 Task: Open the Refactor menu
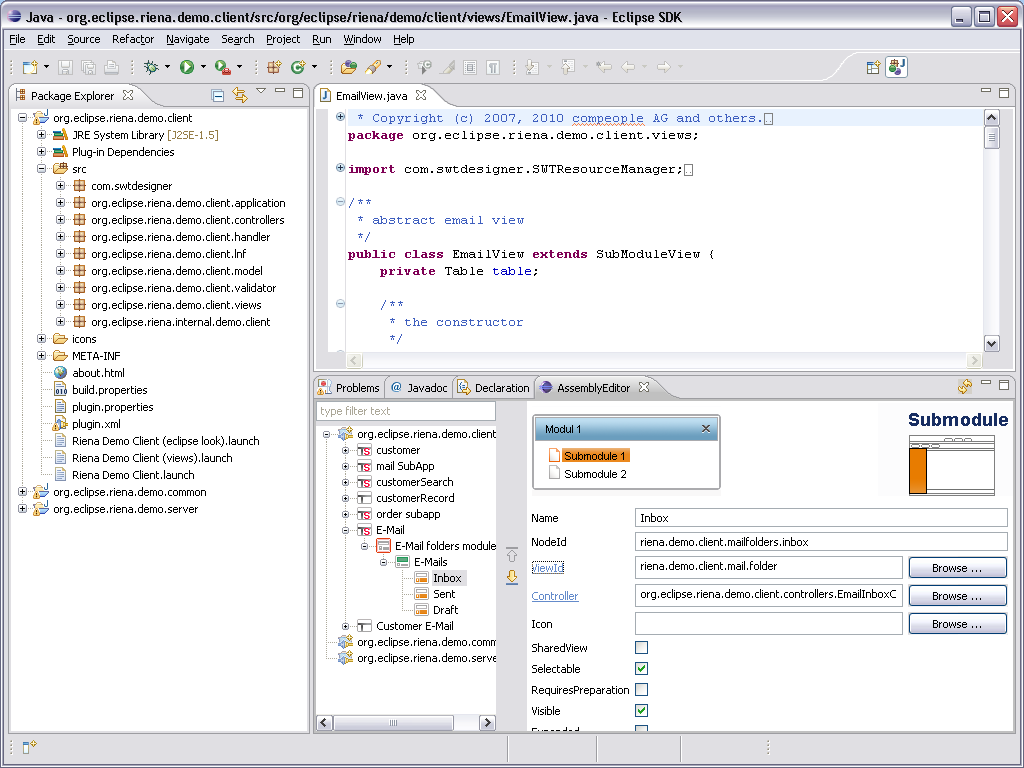133,39
